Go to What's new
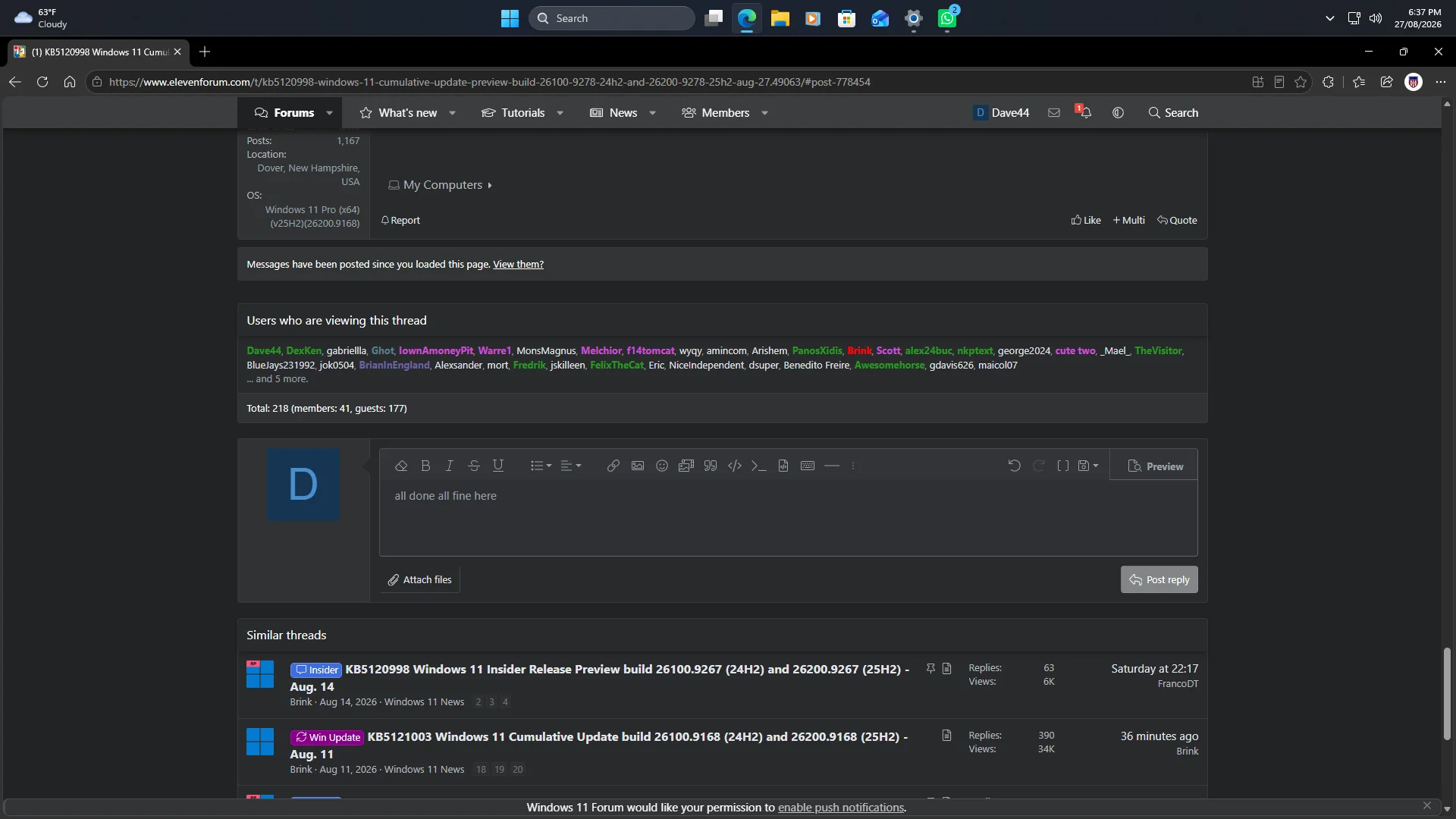The image size is (1456, 819). (399, 113)
